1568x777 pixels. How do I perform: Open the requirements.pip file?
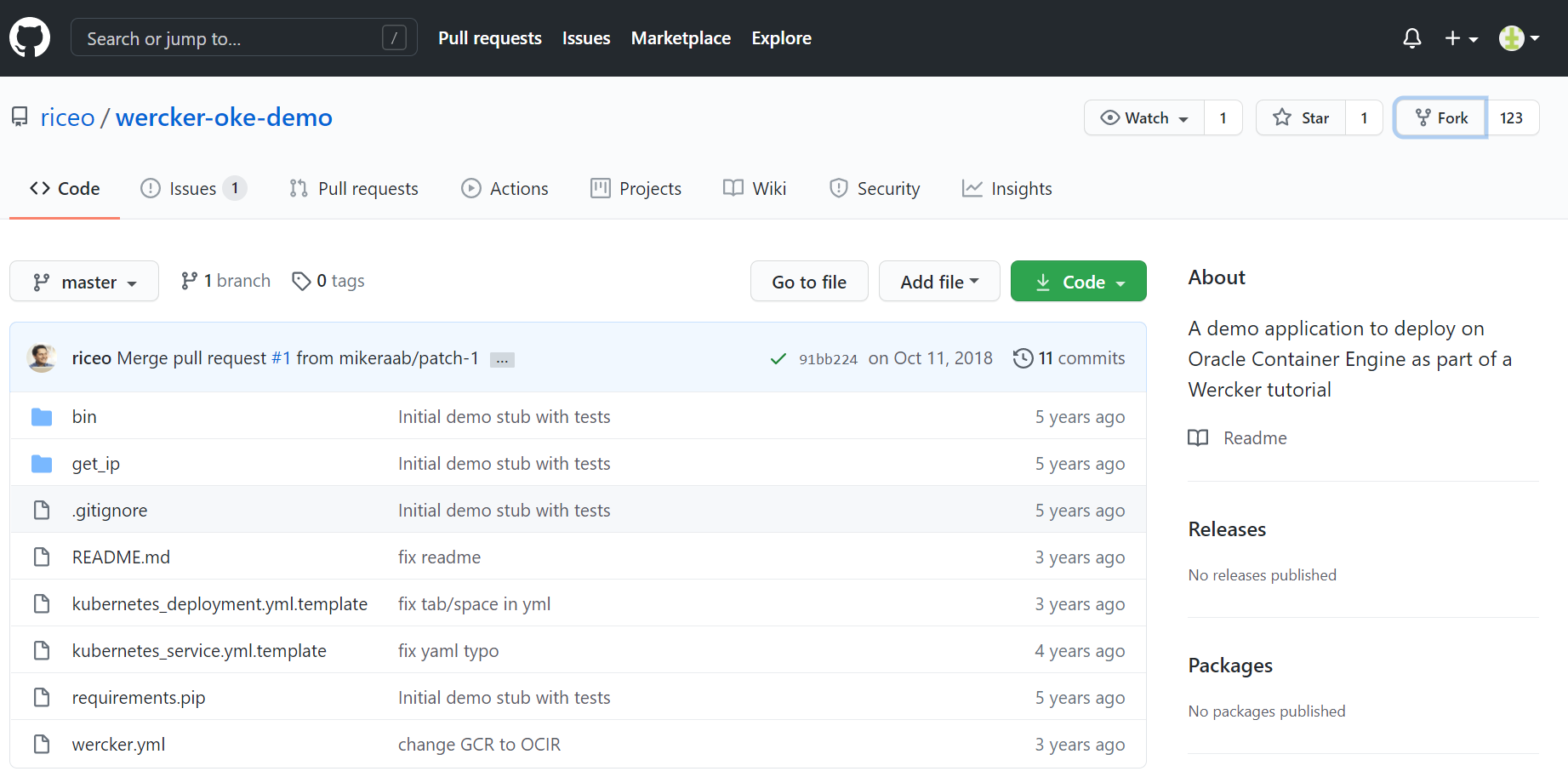click(x=139, y=698)
